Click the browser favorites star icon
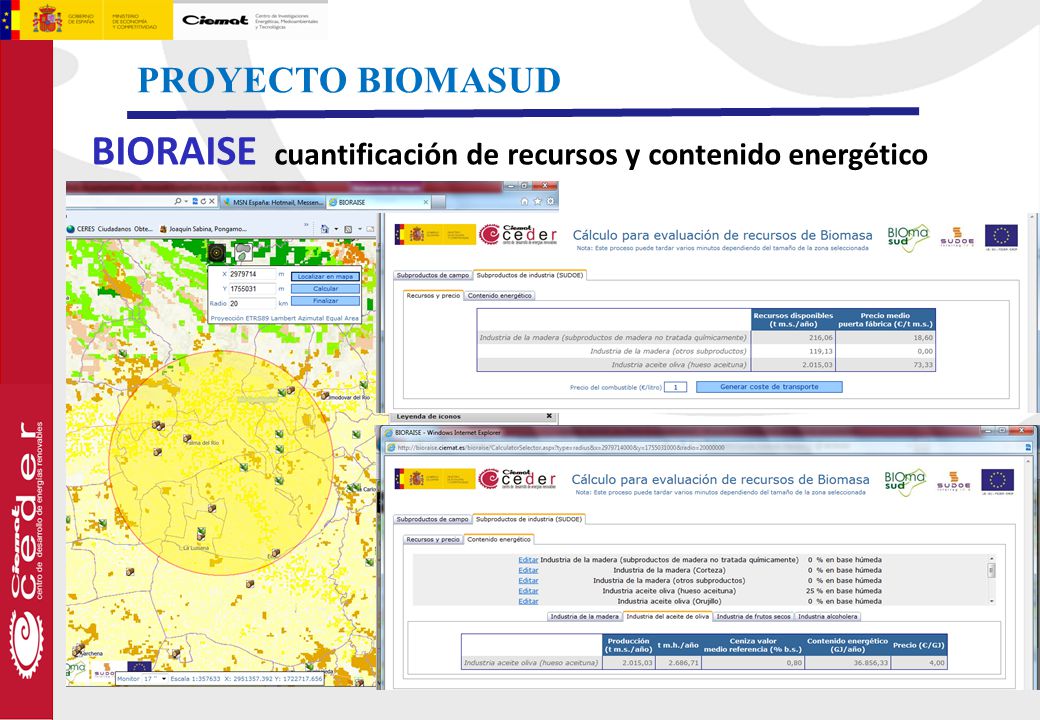The image size is (1040, 720). pyautogui.click(x=537, y=202)
